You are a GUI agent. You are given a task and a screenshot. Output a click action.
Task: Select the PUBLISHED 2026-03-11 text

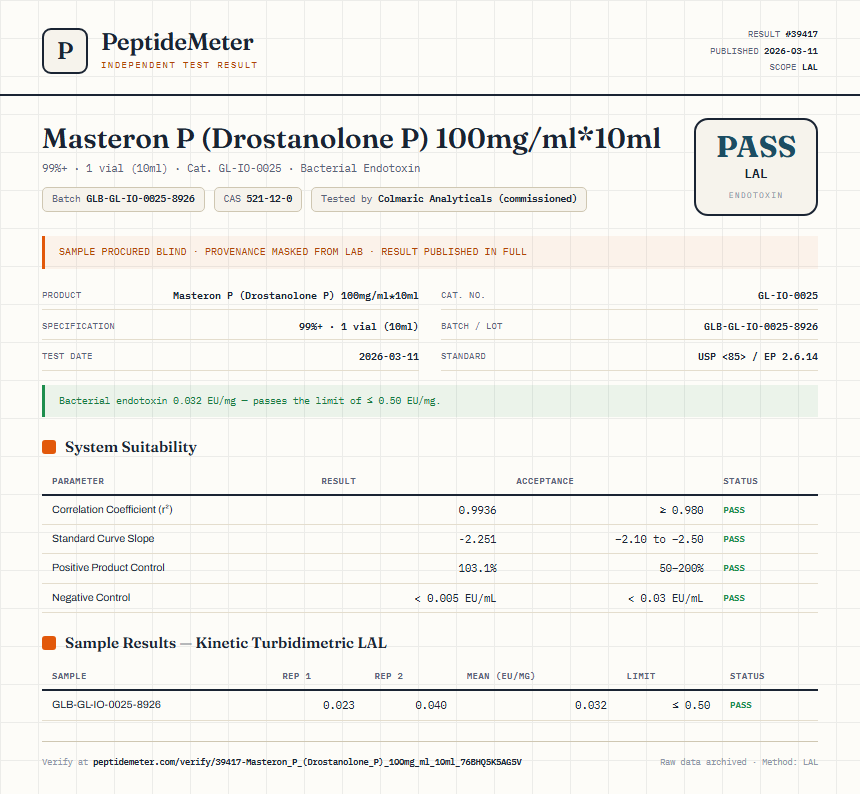coord(763,51)
